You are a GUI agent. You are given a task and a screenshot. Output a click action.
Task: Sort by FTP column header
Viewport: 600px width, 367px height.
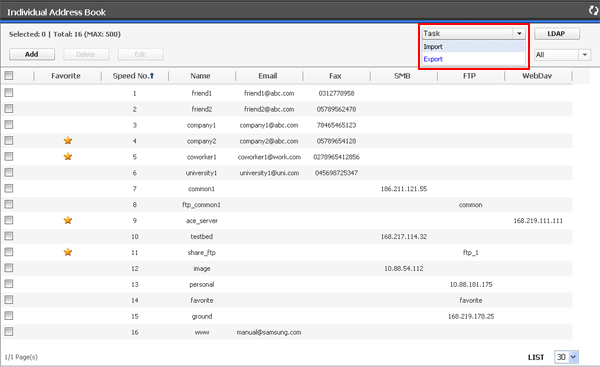coord(470,76)
